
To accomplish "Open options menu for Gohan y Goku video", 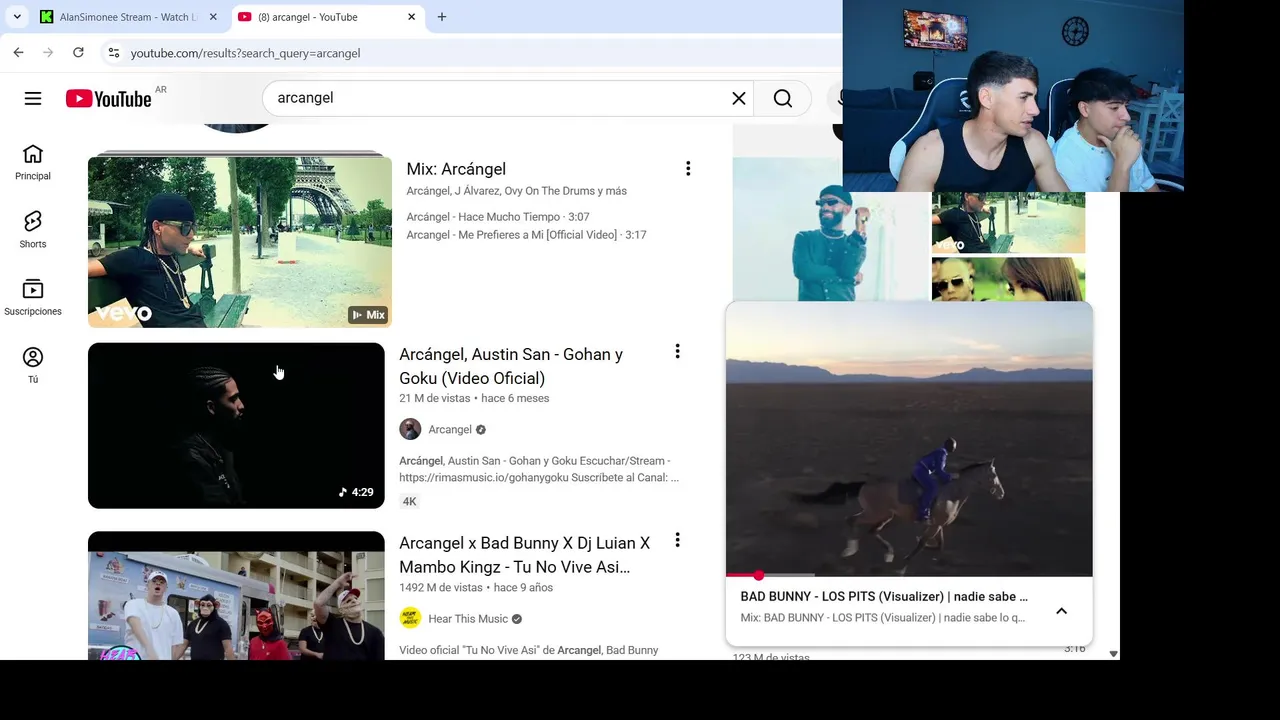I will (677, 351).
